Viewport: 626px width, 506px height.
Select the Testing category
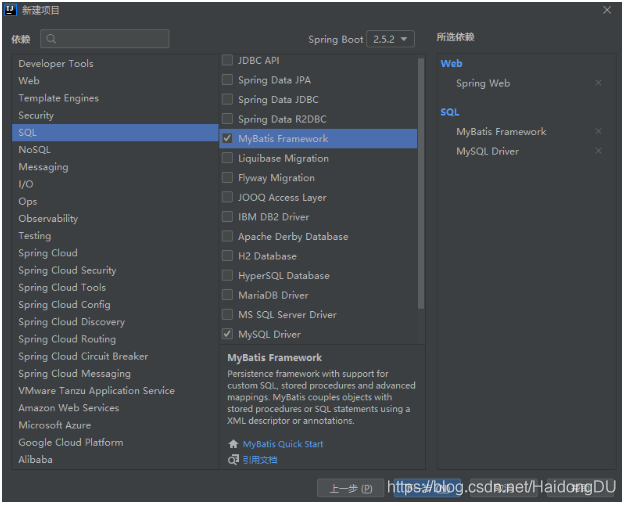tap(115, 236)
